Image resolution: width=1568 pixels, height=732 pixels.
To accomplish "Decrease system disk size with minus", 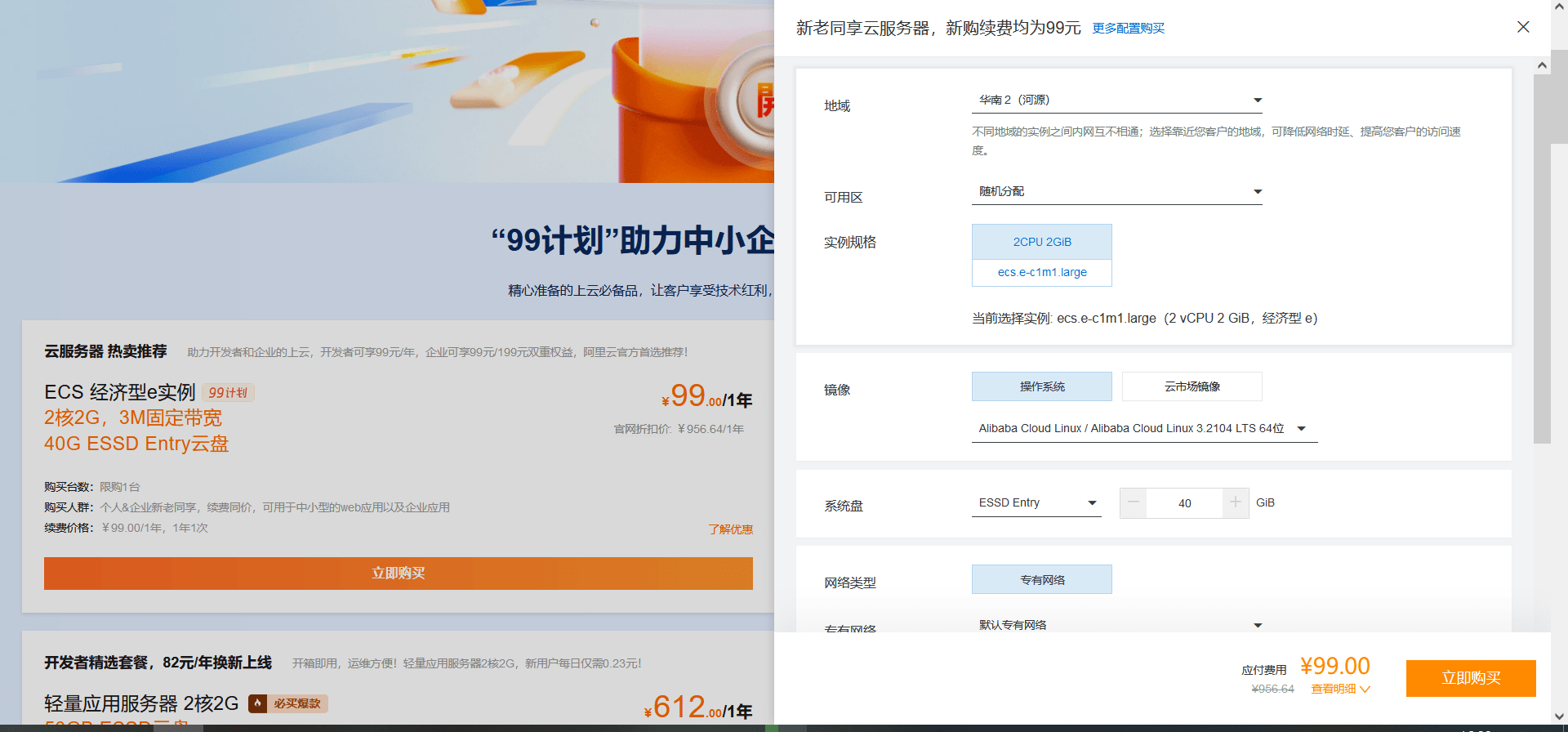I will tap(1134, 503).
